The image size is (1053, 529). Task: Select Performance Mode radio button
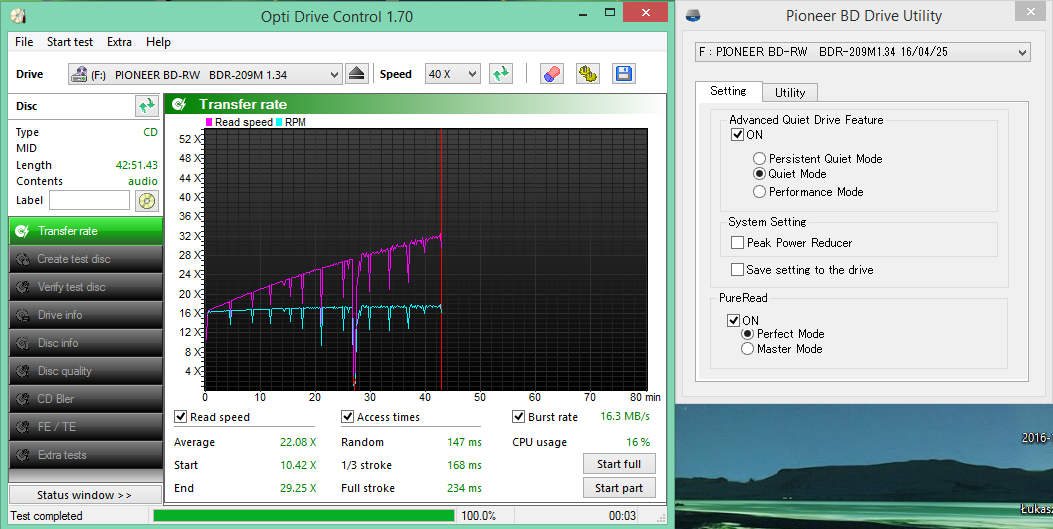pyautogui.click(x=760, y=191)
